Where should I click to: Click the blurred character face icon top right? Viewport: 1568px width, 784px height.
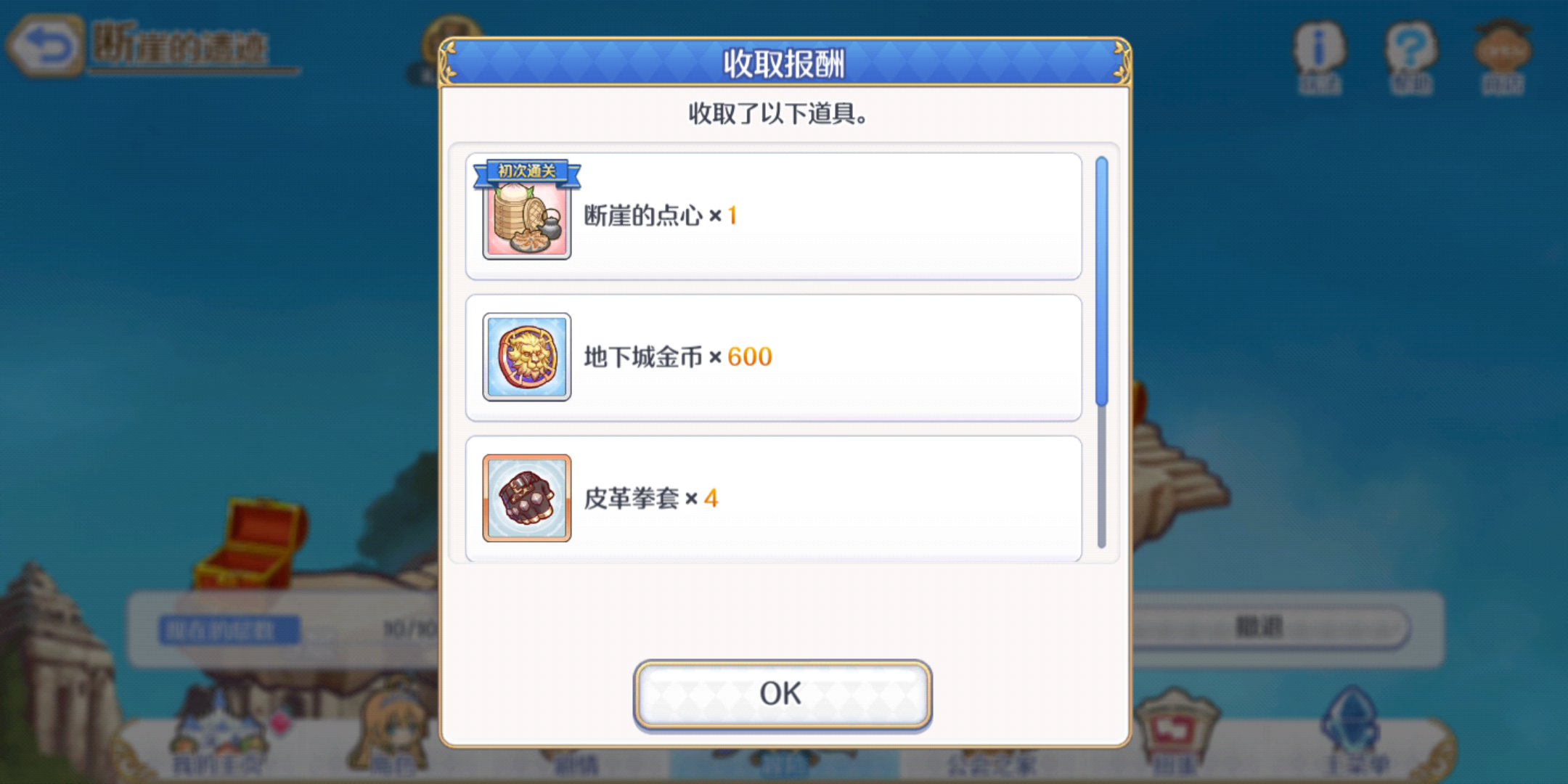coord(1503,57)
